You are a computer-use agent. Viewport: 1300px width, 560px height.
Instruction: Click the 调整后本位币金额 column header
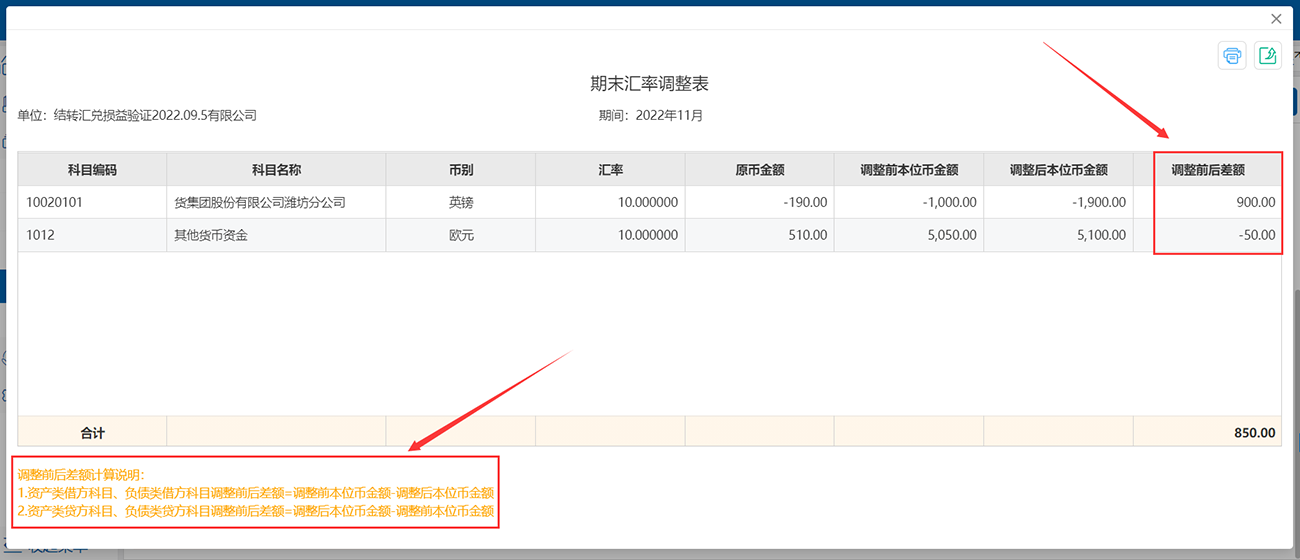[x=1059, y=170]
